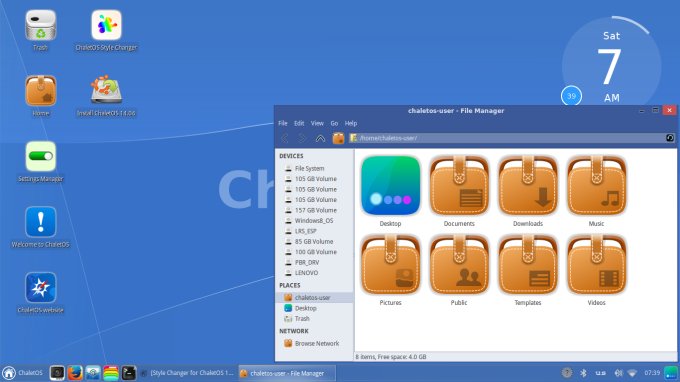Open the Edit menu
This screenshot has width=680, height=382.
point(299,123)
